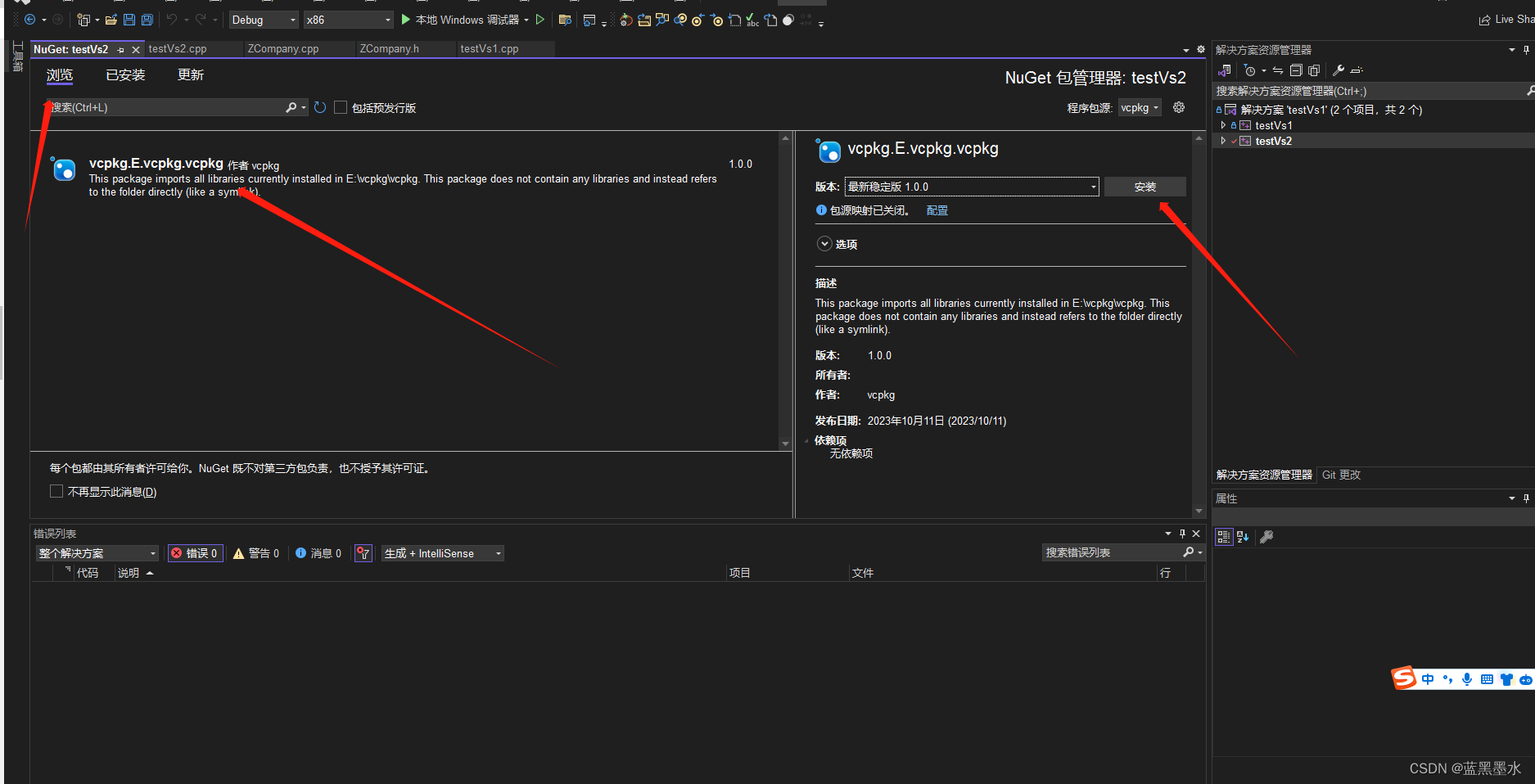Open properties wrench in Solution Explorer toolbar

(1339, 70)
